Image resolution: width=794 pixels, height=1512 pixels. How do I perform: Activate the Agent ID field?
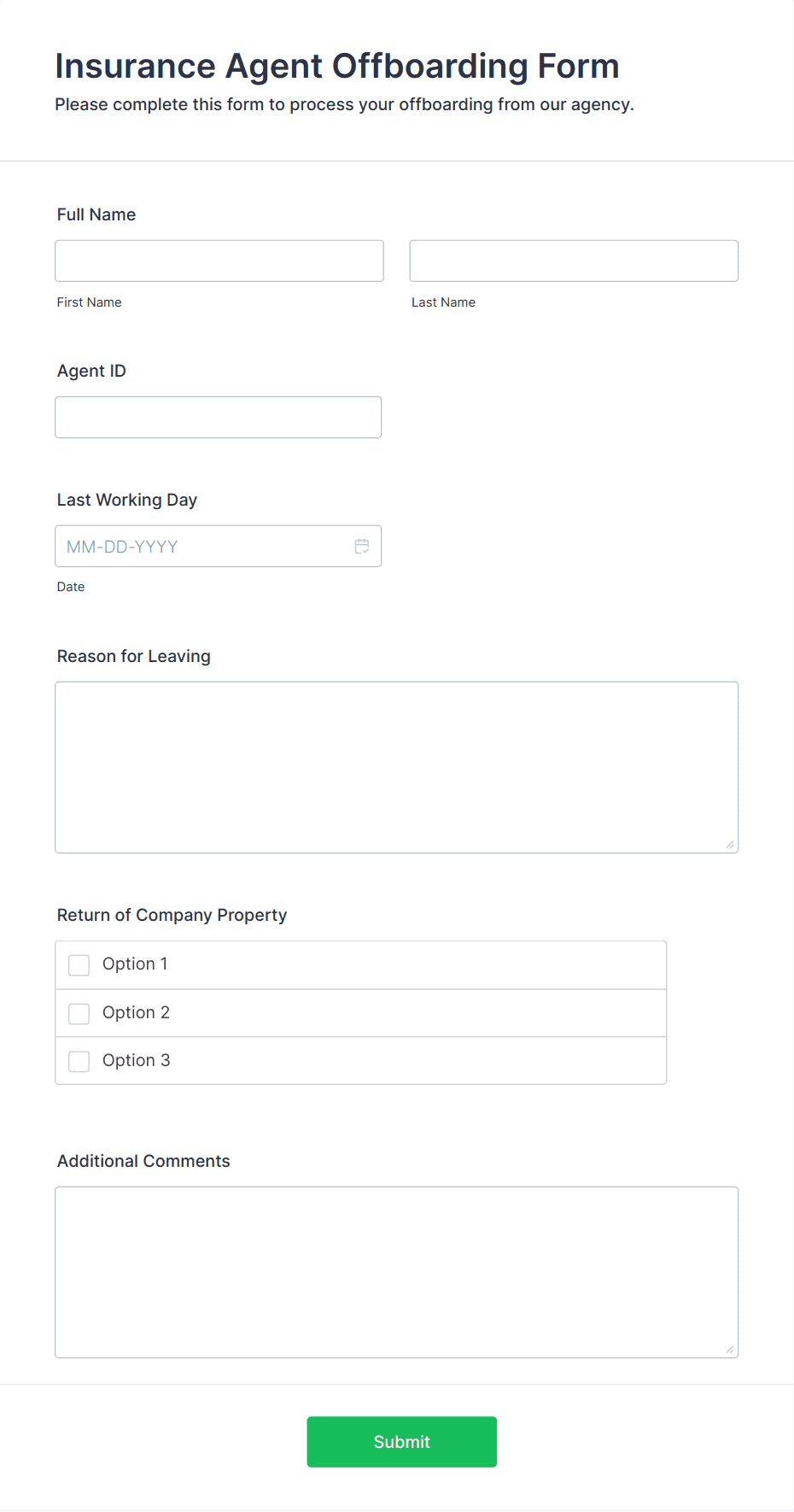[219, 417]
